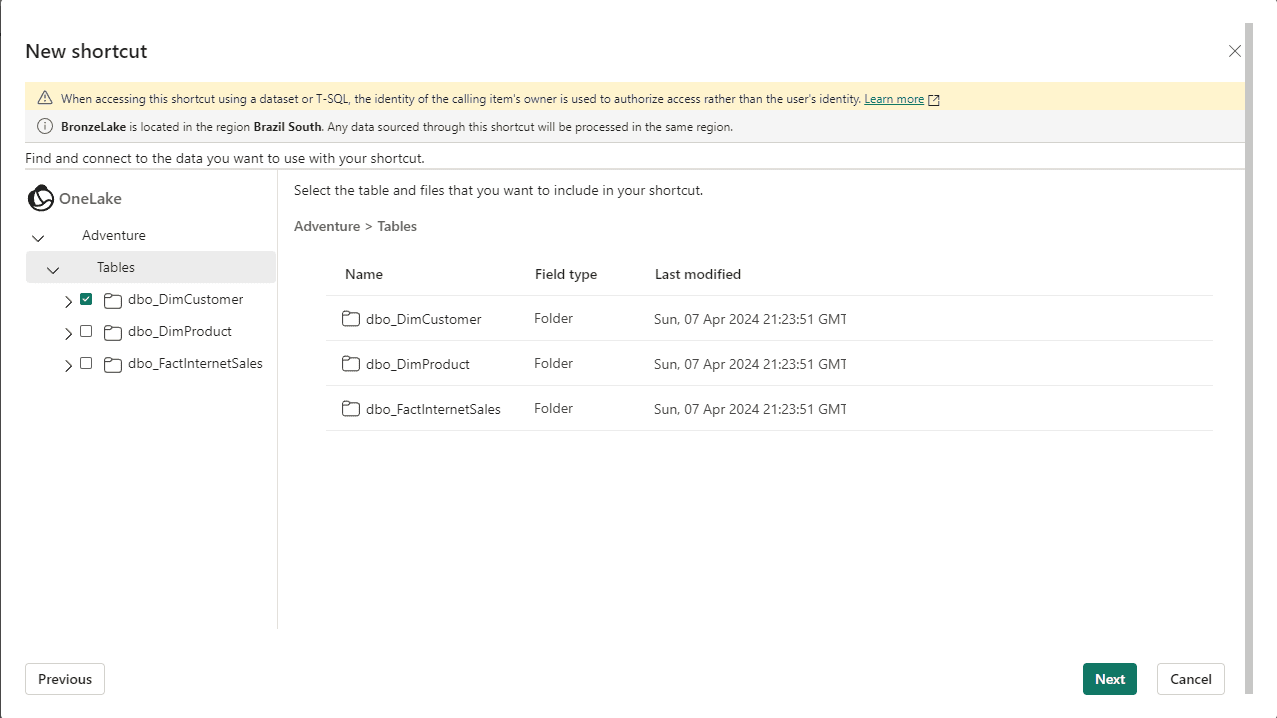Select Tables in the OneLake tree
The width and height of the screenshot is (1277, 718).
click(x=116, y=267)
